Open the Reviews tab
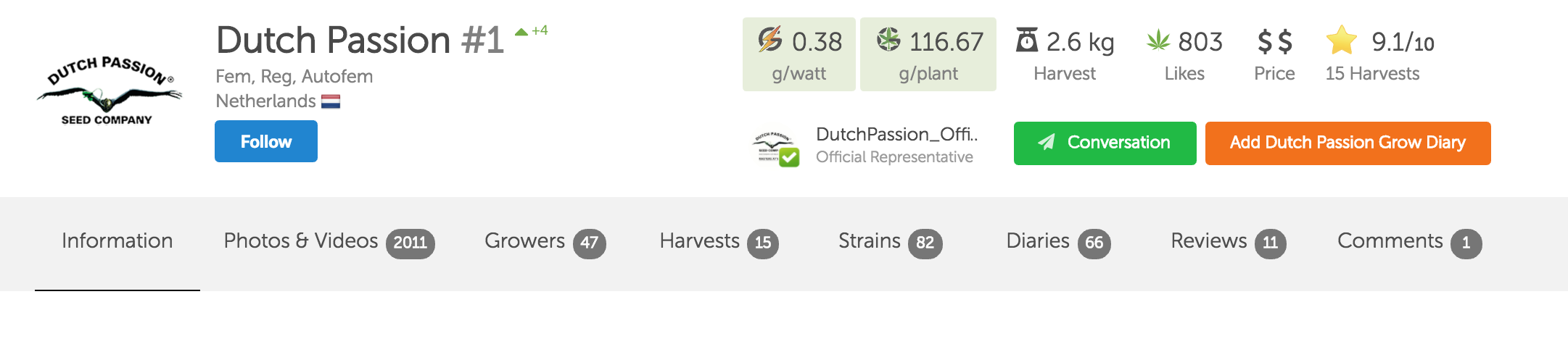Image resolution: width=1568 pixels, height=352 pixels. (1228, 242)
